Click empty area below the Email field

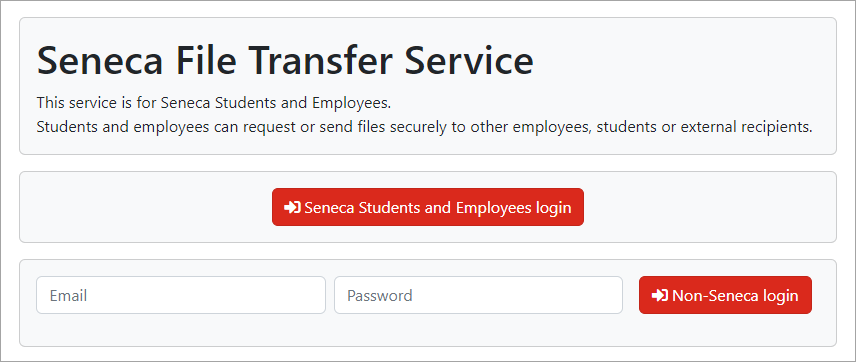[x=181, y=329]
